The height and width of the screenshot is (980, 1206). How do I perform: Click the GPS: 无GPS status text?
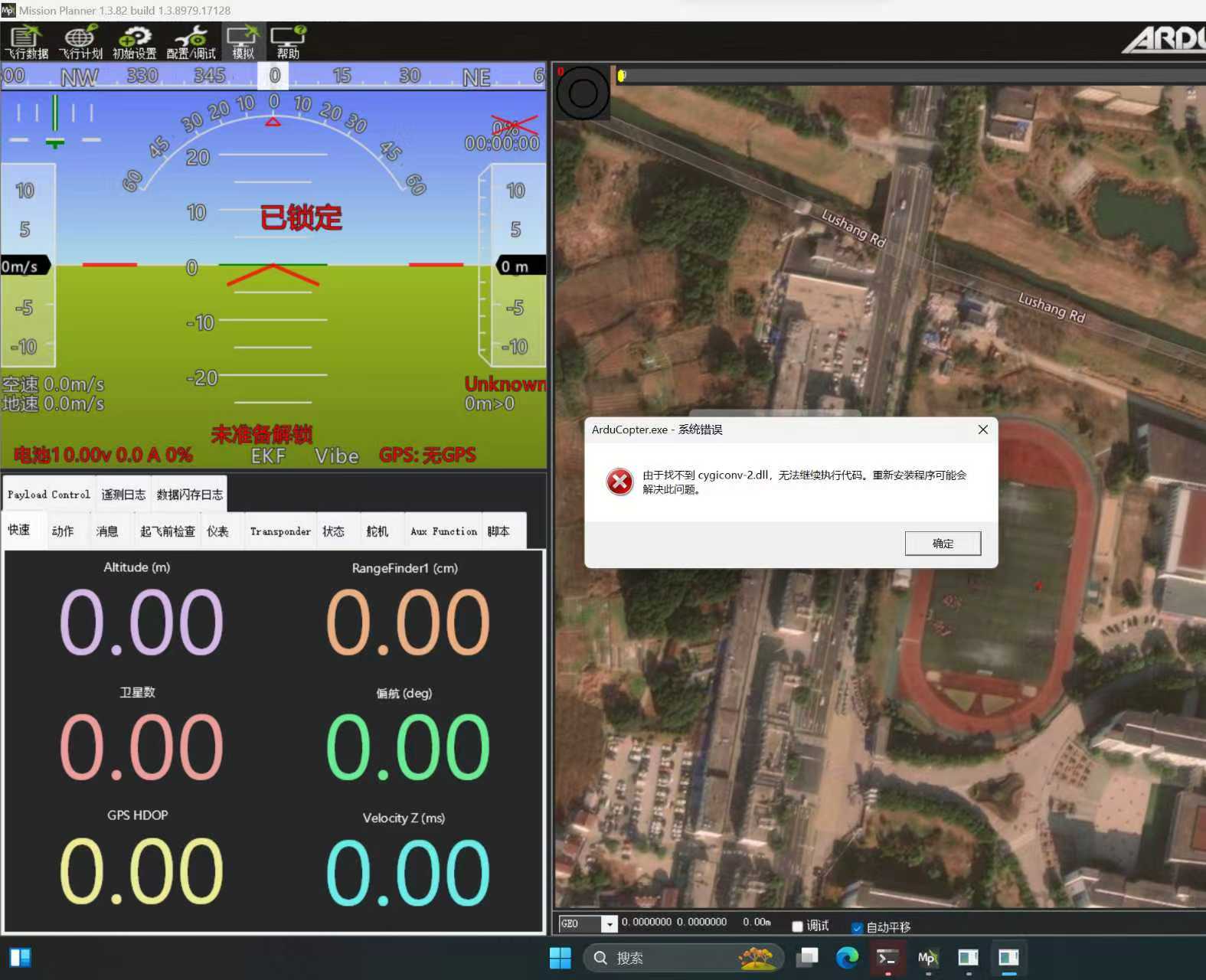point(427,456)
